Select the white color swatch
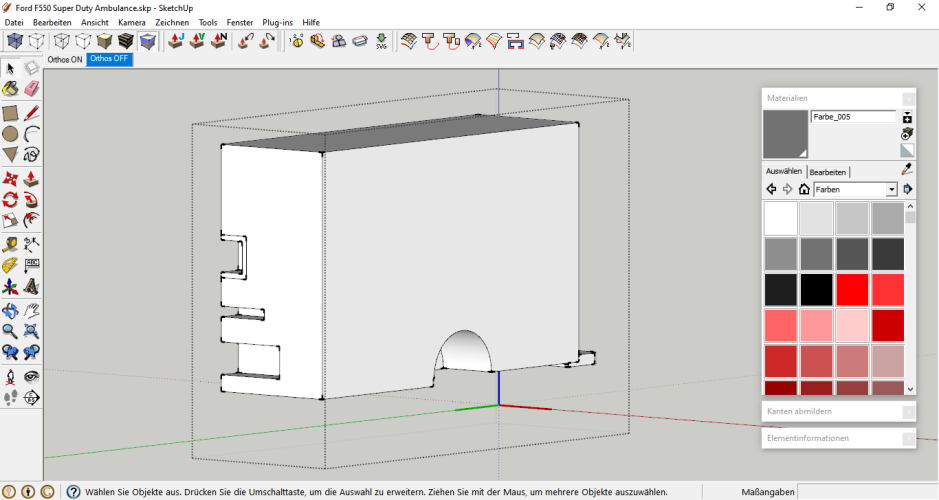The height and width of the screenshot is (500, 939). [x=780, y=219]
